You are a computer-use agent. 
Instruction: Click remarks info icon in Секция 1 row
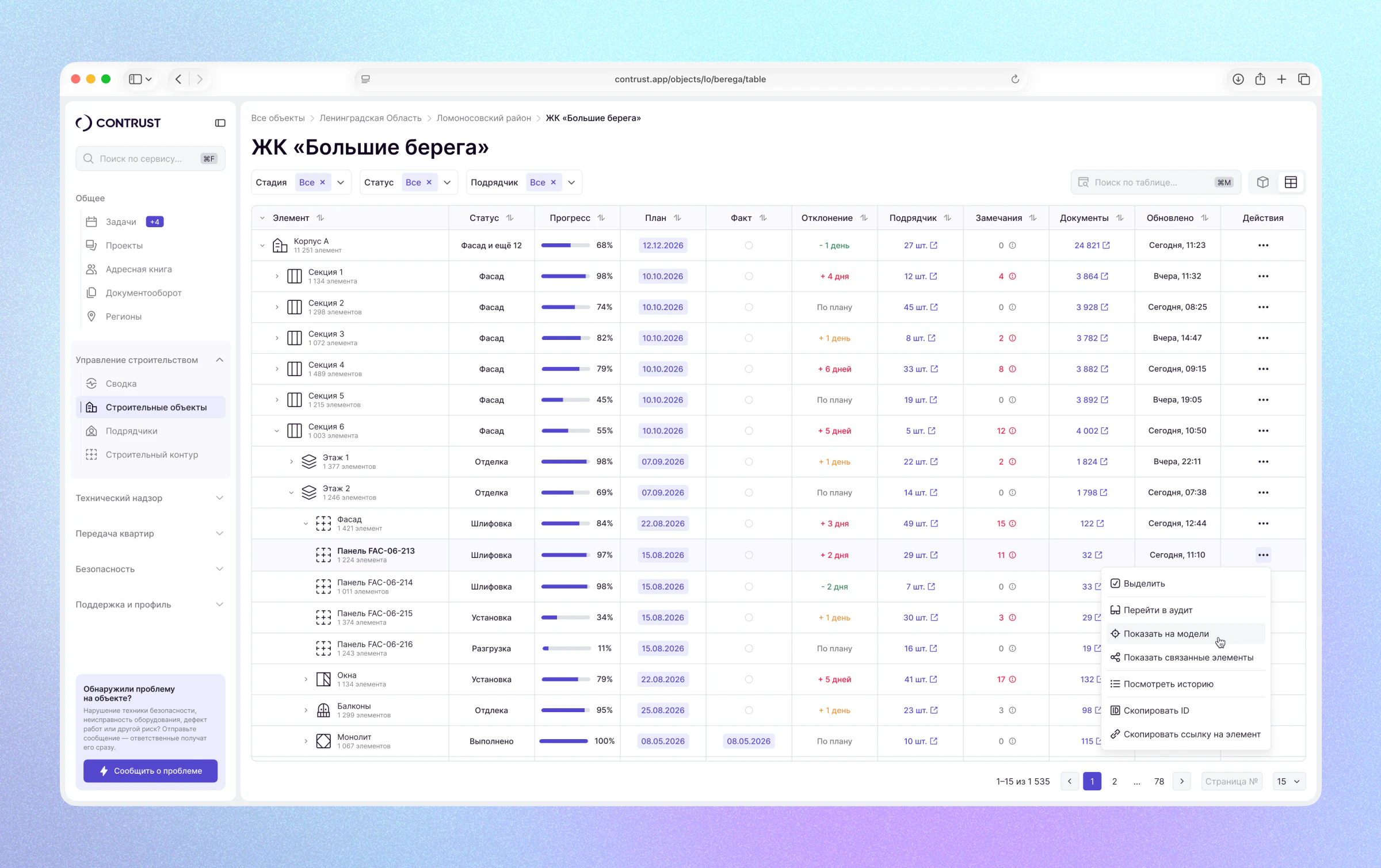(1012, 277)
